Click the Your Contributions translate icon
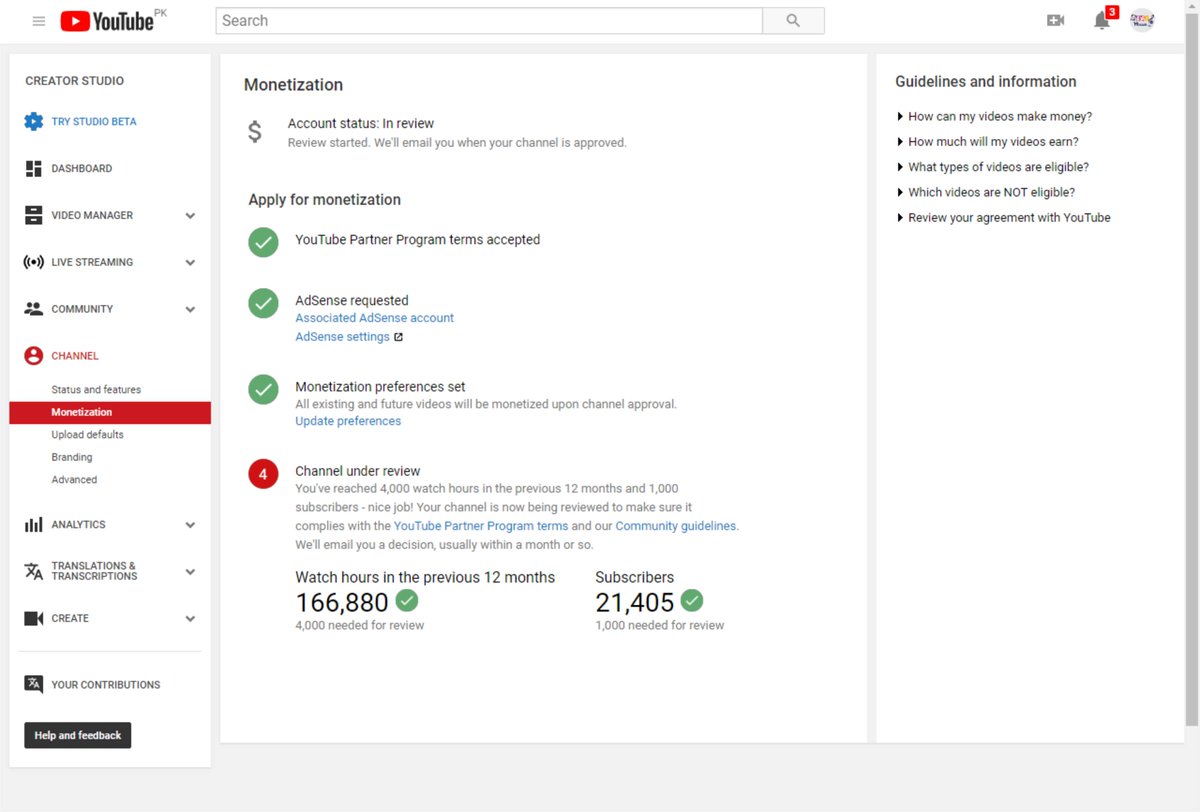Viewport: 1200px width, 812px height. [x=34, y=684]
